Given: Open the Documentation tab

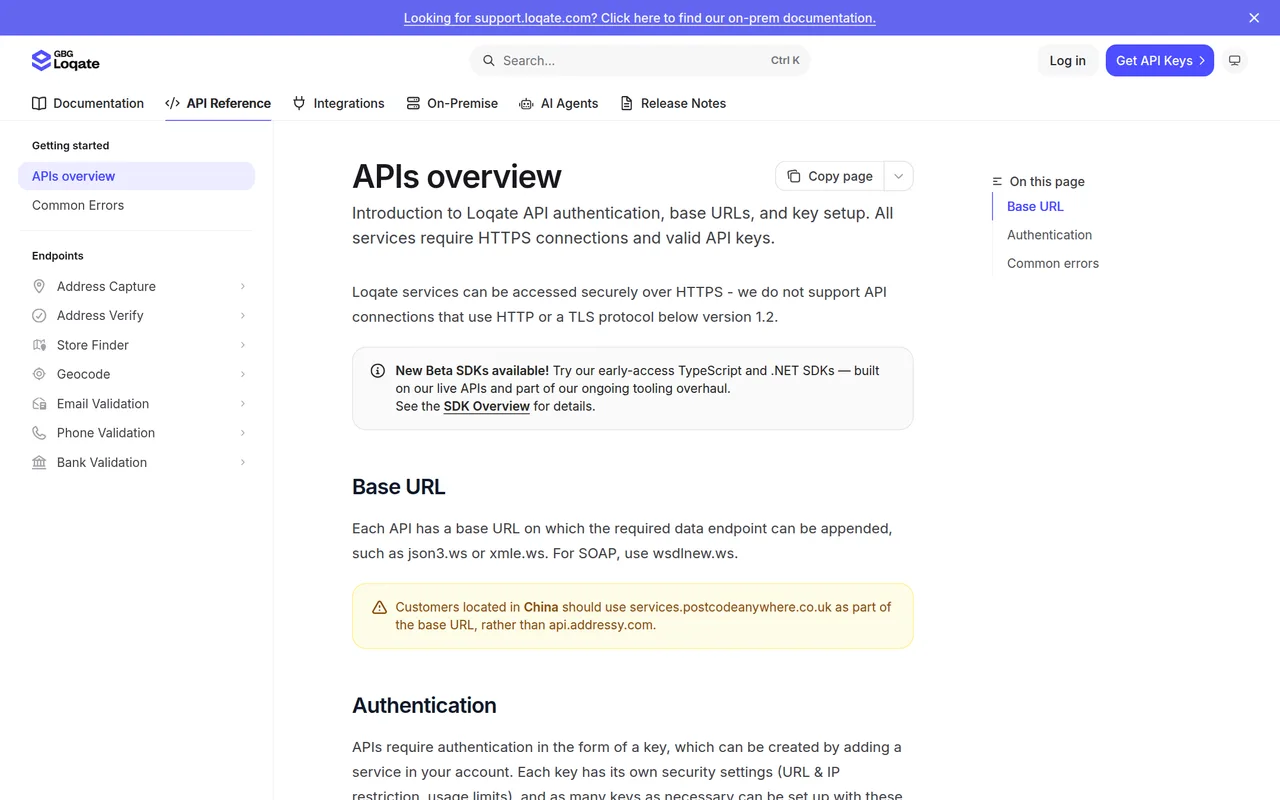Looking at the screenshot, I should point(88,103).
